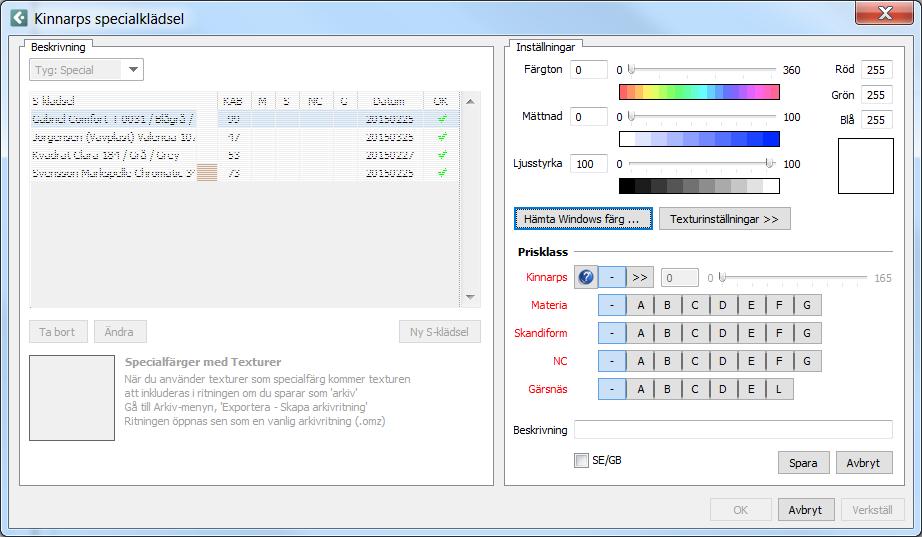
Task: Tick the SE/GB checkbox
Action: tap(581, 461)
